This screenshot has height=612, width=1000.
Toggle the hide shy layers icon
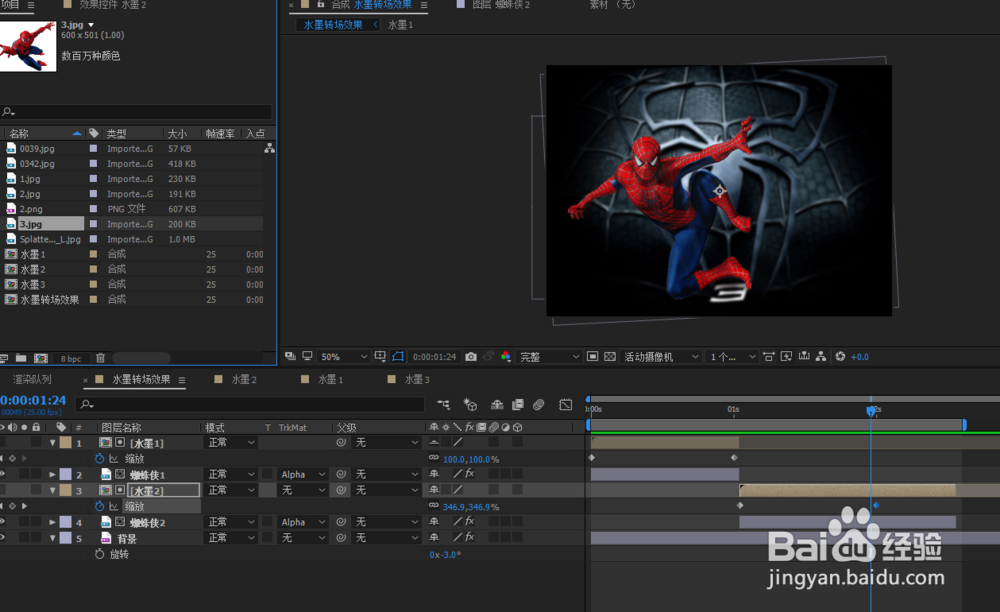coord(497,404)
